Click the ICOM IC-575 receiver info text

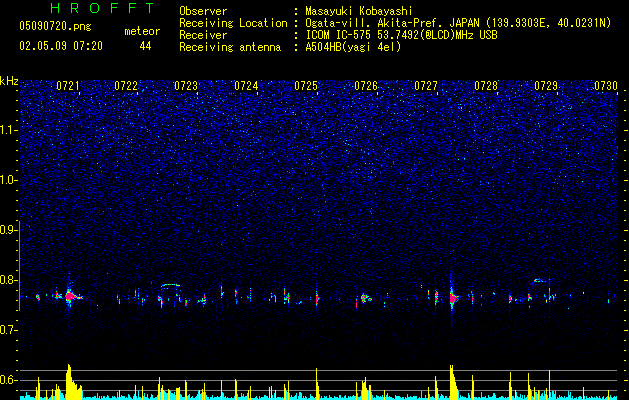[x=401, y=35]
